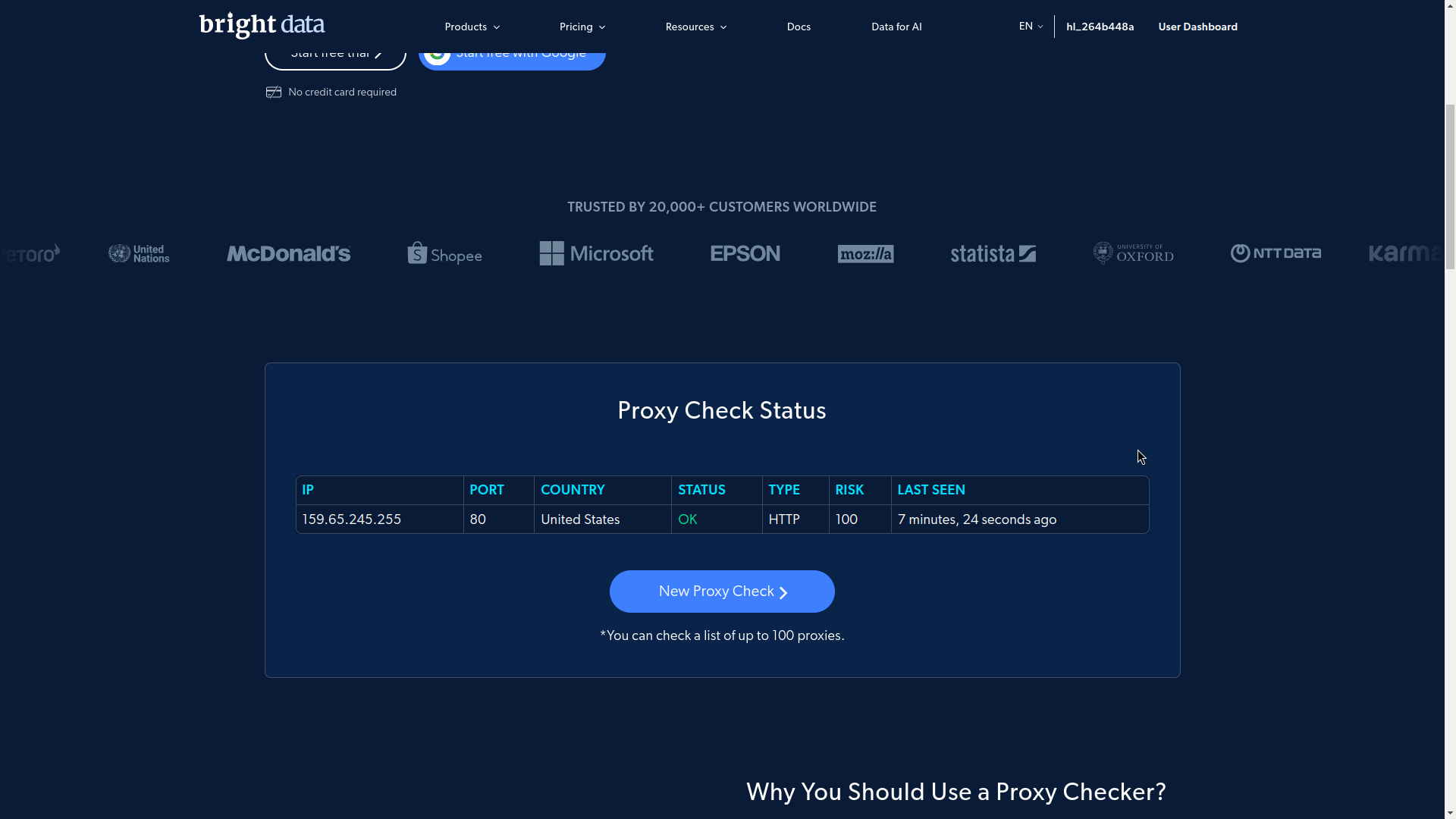Click the Statista logo
1456x819 pixels.
tap(993, 253)
